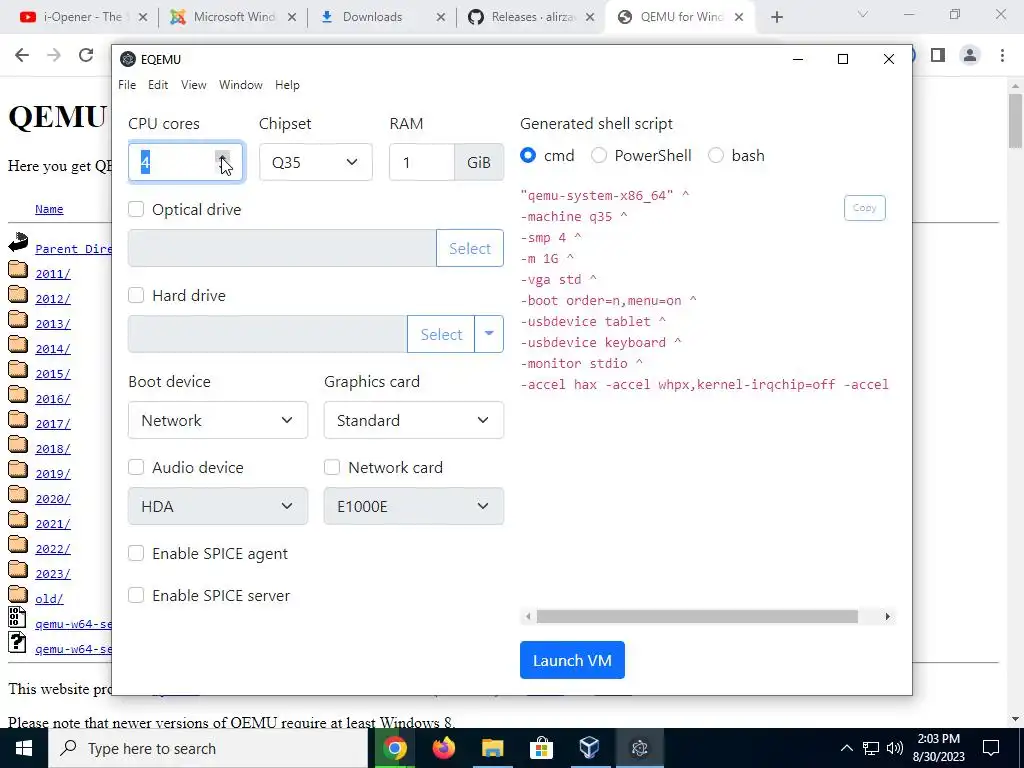Image resolution: width=1024 pixels, height=768 pixels.
Task: Click the taskbar search box
Action: click(x=208, y=748)
